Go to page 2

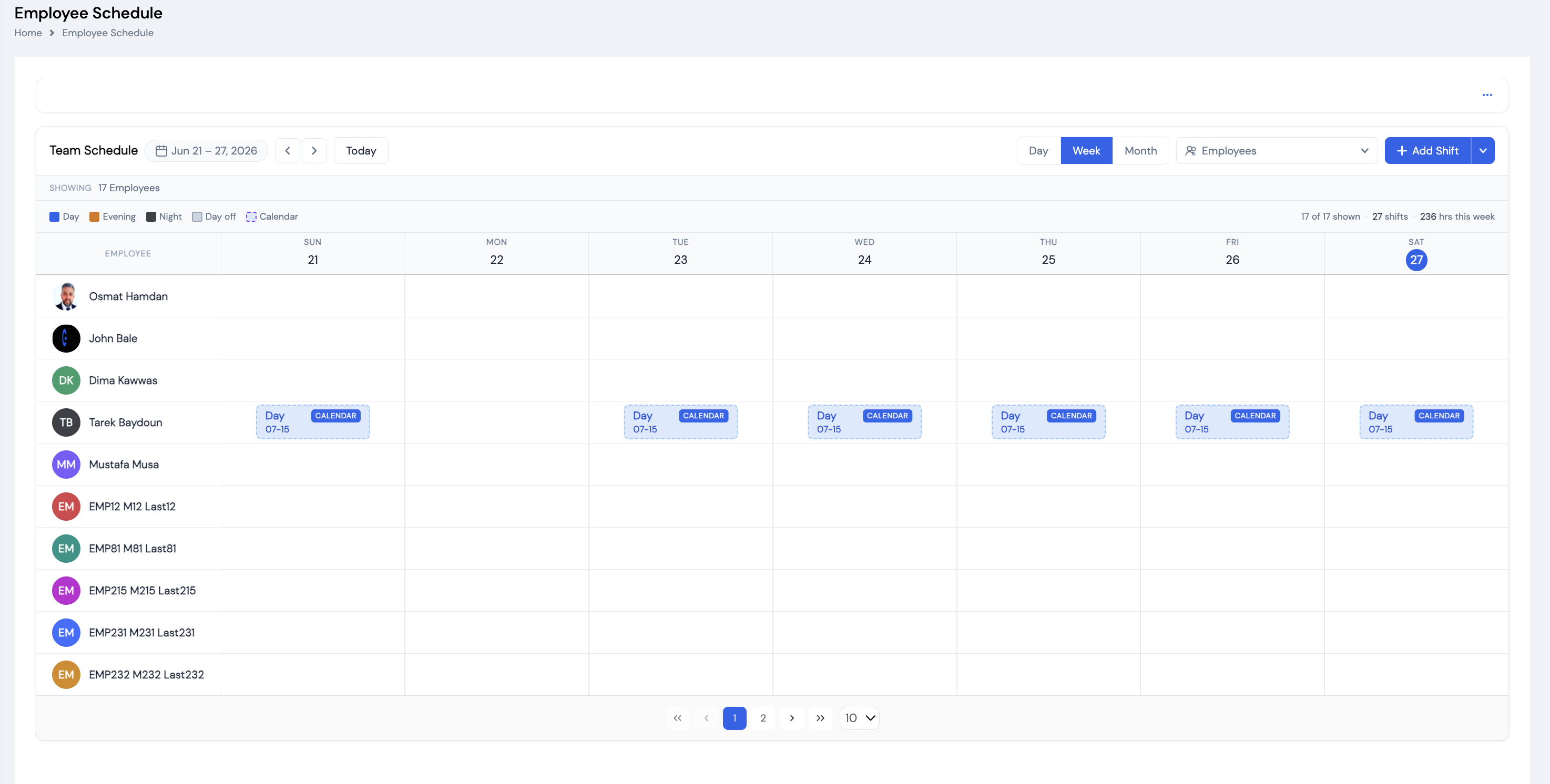(x=763, y=718)
